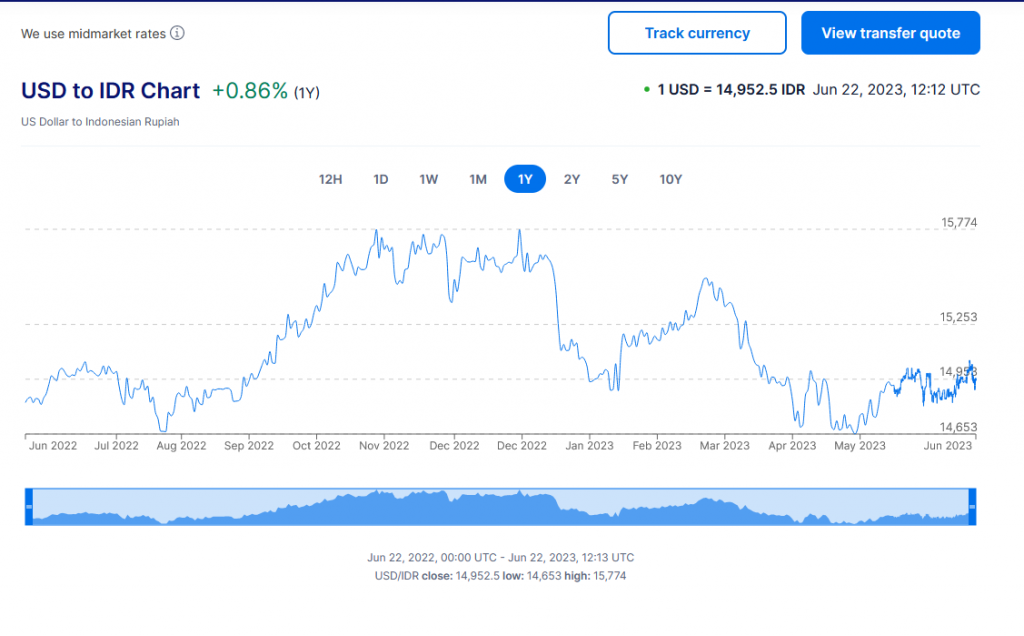Click chart line peak near Nov 2022
This screenshot has width=1024, height=636.
376,231
